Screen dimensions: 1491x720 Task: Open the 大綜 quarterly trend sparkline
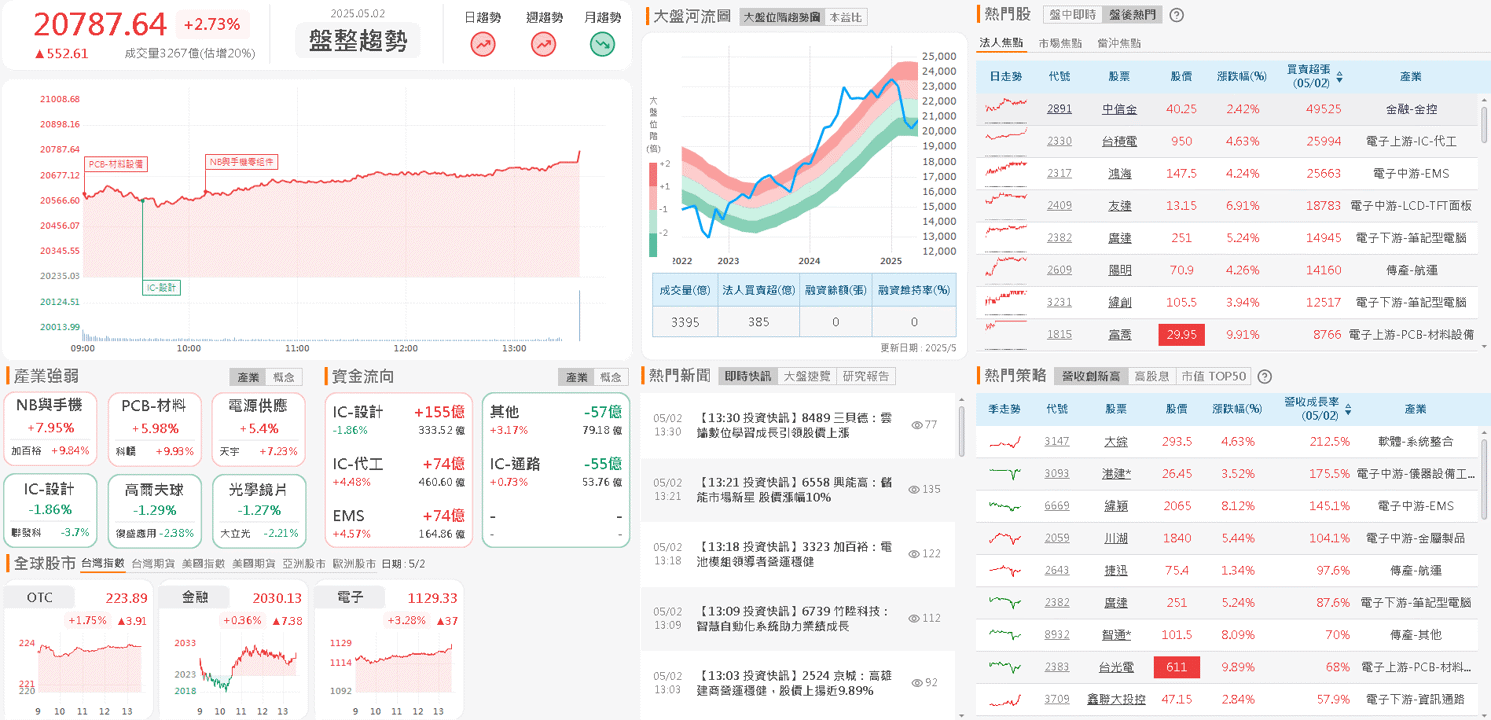(x=1005, y=441)
